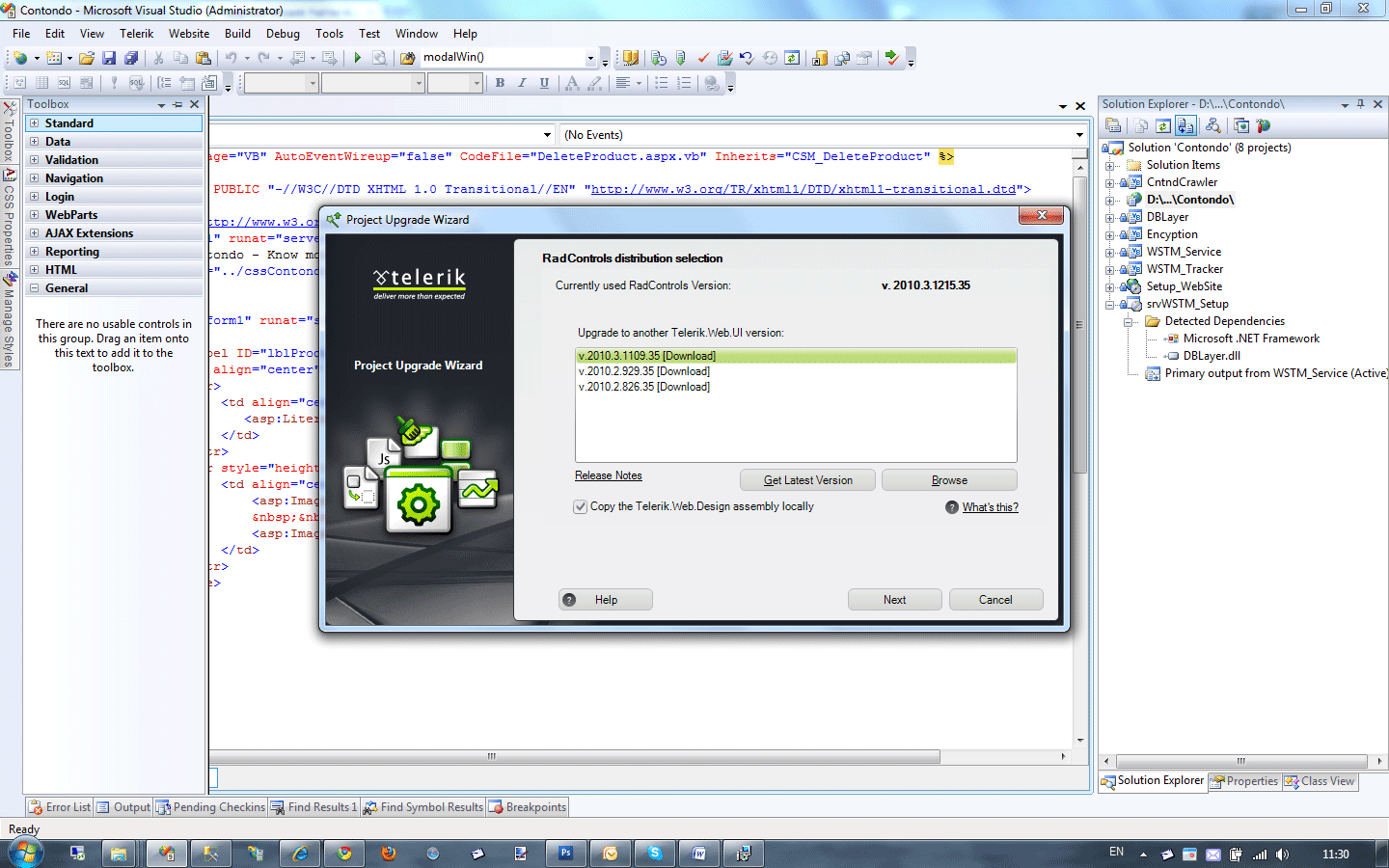Collapse the General toolbox group
1389x868 pixels.
pyautogui.click(x=34, y=288)
